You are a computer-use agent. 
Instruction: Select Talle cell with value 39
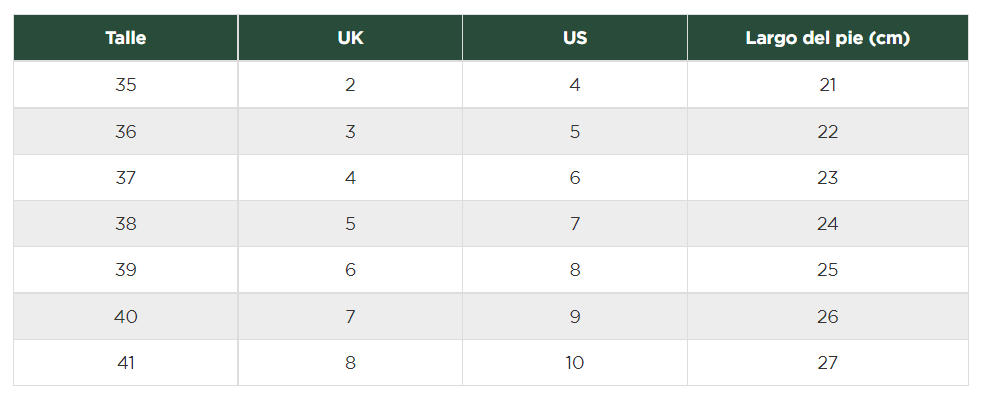[x=126, y=270]
